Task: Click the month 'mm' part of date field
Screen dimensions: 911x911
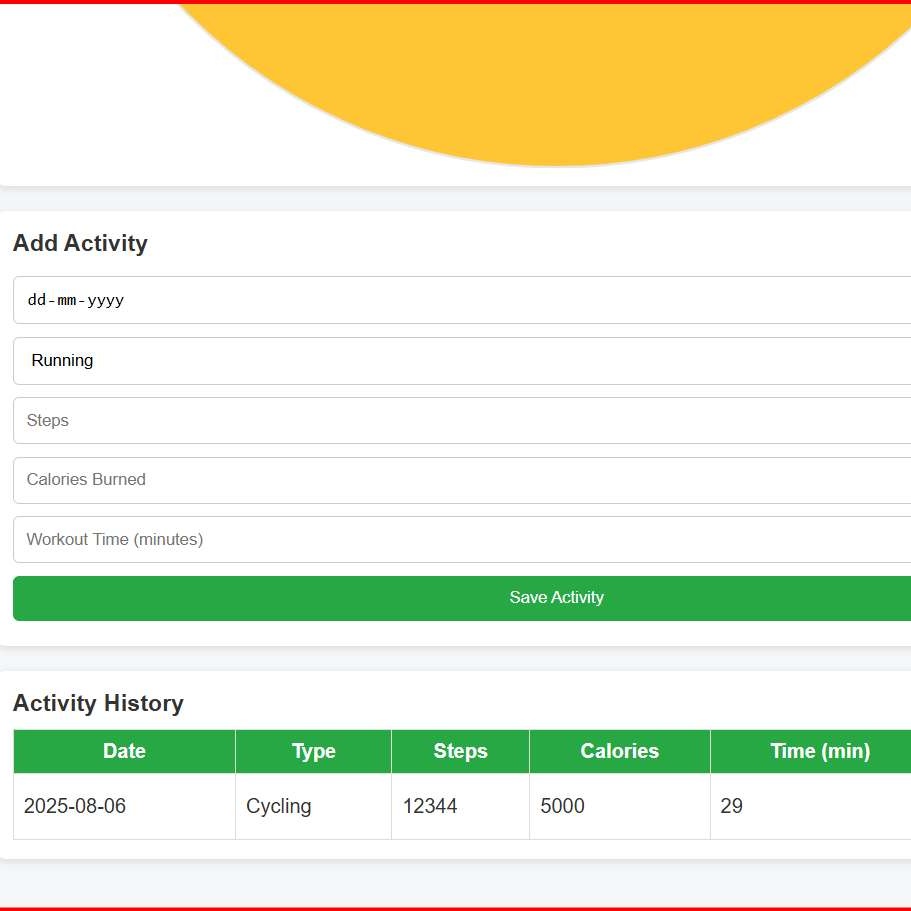Action: click(67, 300)
